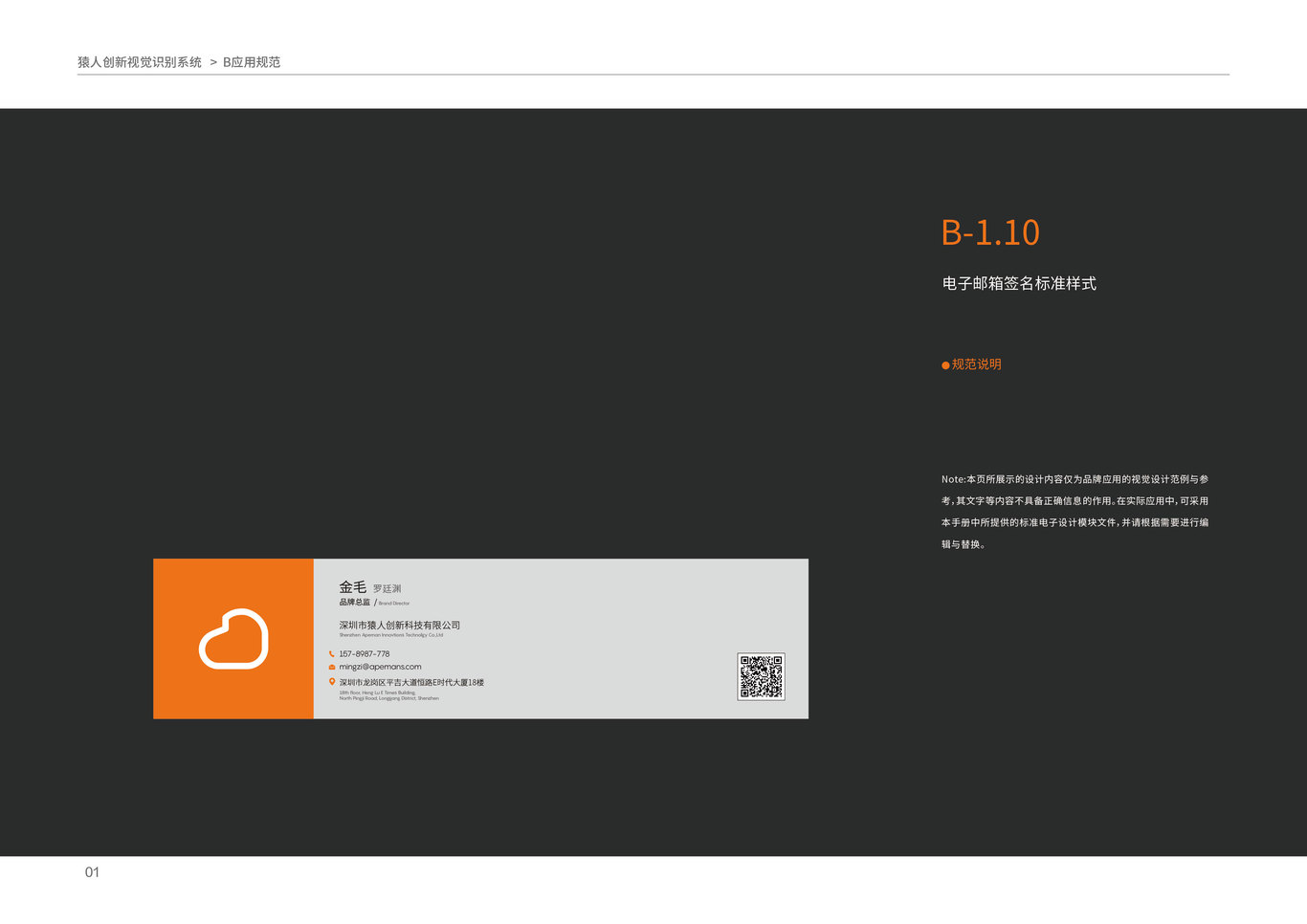Click the phone number 157-8987-778

(x=365, y=654)
